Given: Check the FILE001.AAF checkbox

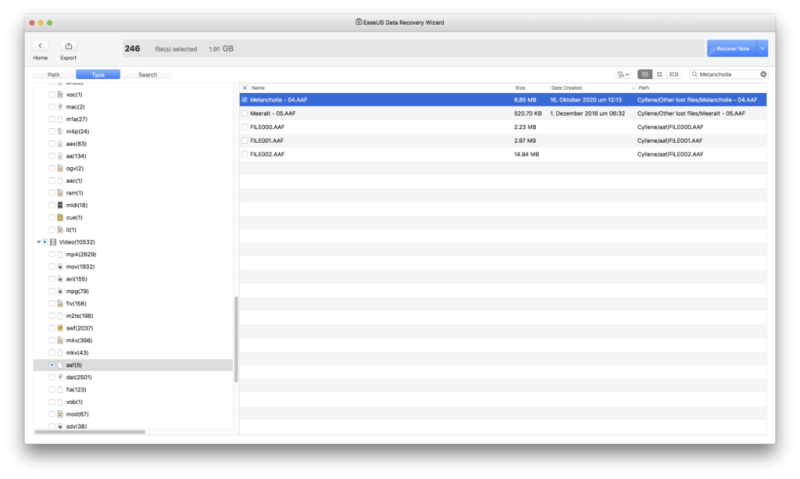Looking at the screenshot, I should (x=245, y=141).
